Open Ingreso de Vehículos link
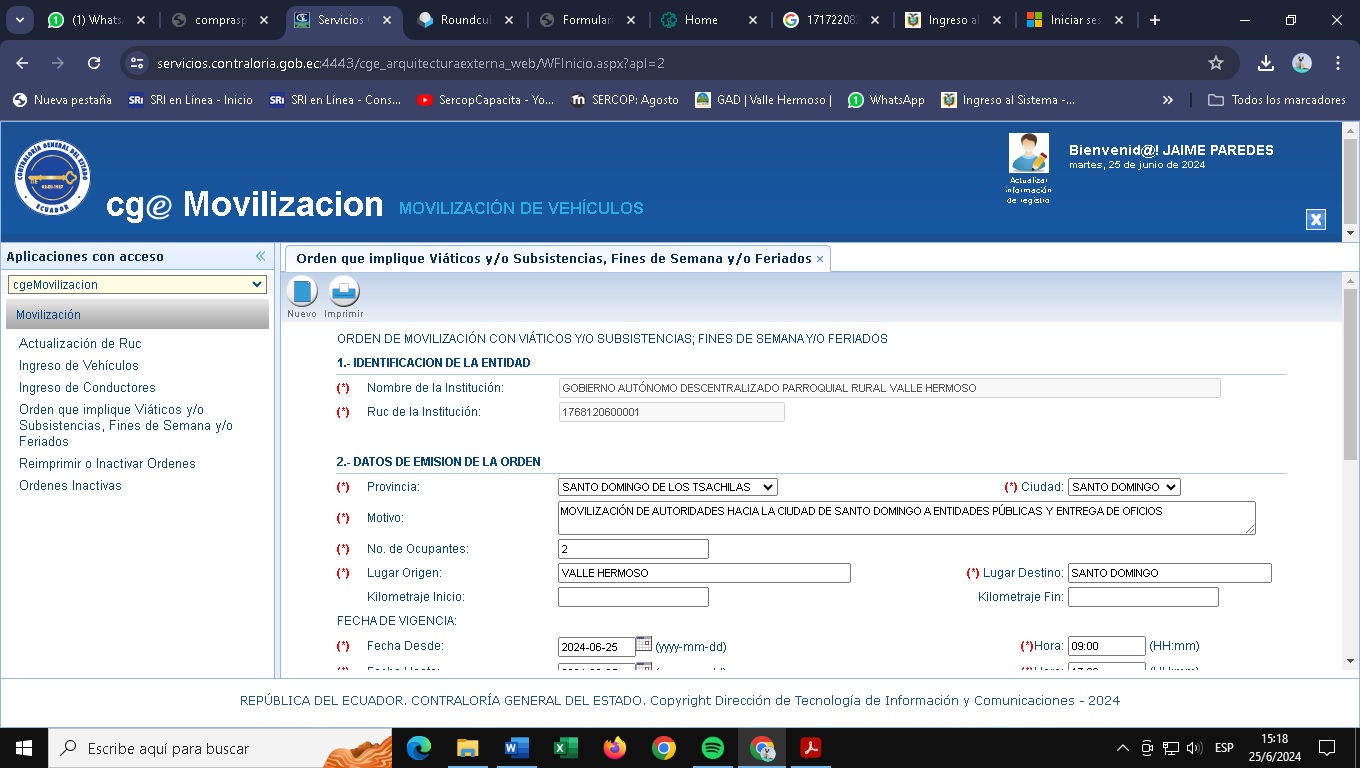The width and height of the screenshot is (1360, 768). pos(79,366)
